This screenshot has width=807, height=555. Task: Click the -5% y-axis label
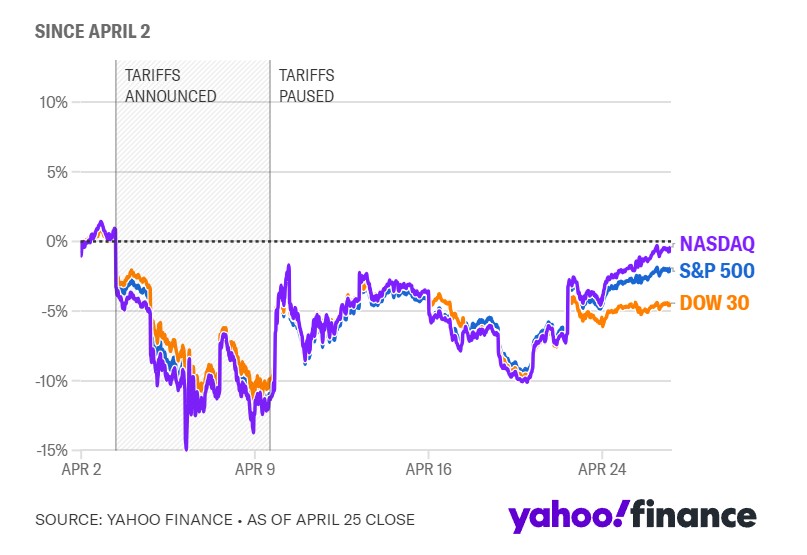coord(55,311)
